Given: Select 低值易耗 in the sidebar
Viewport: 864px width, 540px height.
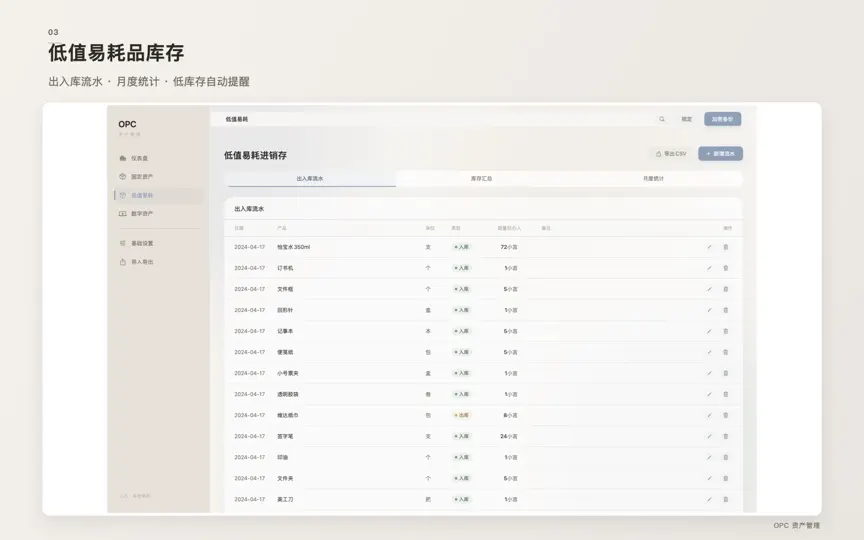Looking at the screenshot, I should (158, 195).
